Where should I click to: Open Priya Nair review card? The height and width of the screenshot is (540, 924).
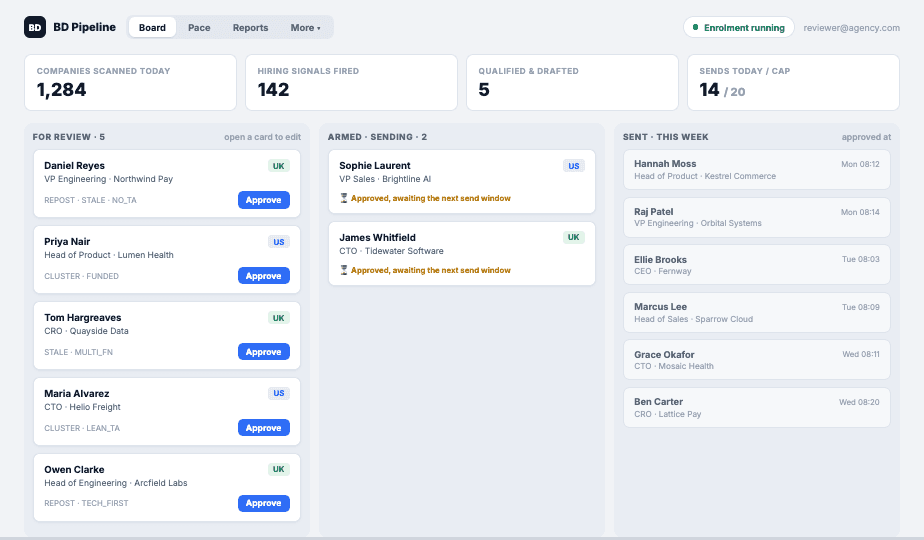167,259
